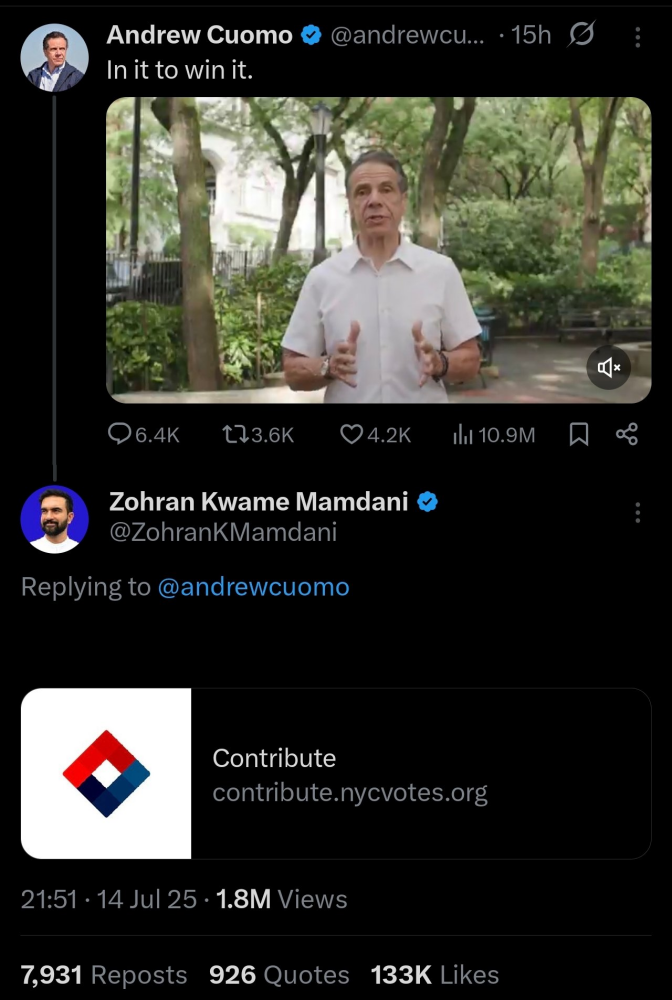
Task: Open more options for Andrew Cuomo's post
Action: [638, 37]
